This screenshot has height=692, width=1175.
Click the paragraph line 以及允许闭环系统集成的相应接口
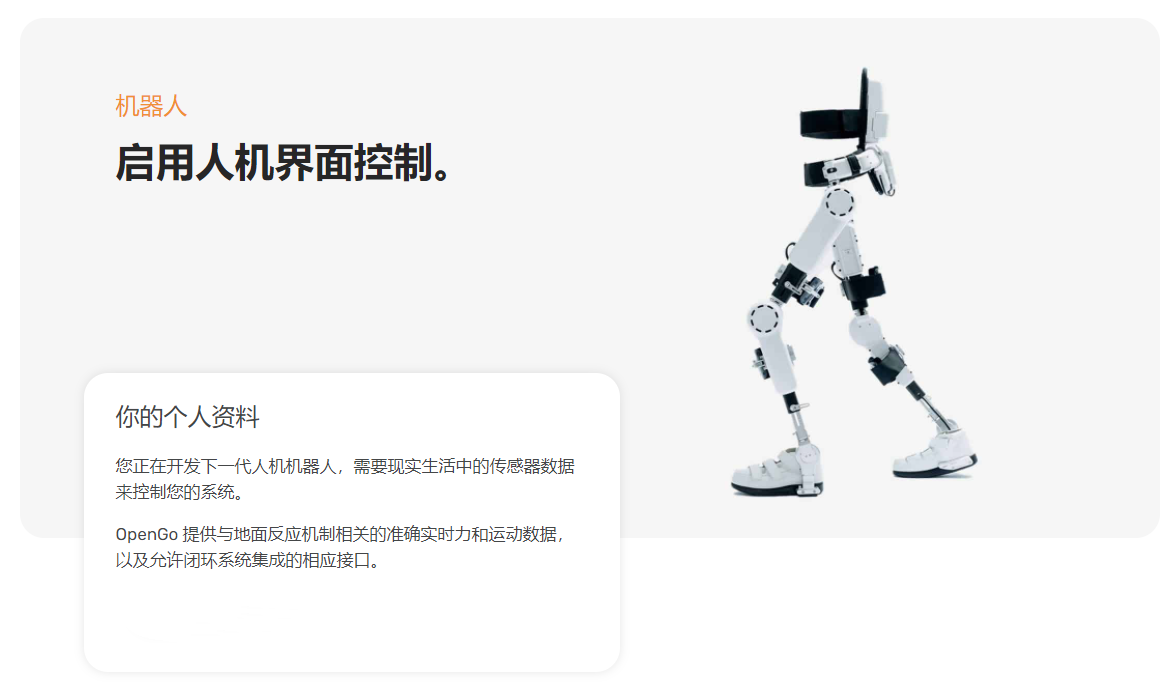click(x=247, y=561)
